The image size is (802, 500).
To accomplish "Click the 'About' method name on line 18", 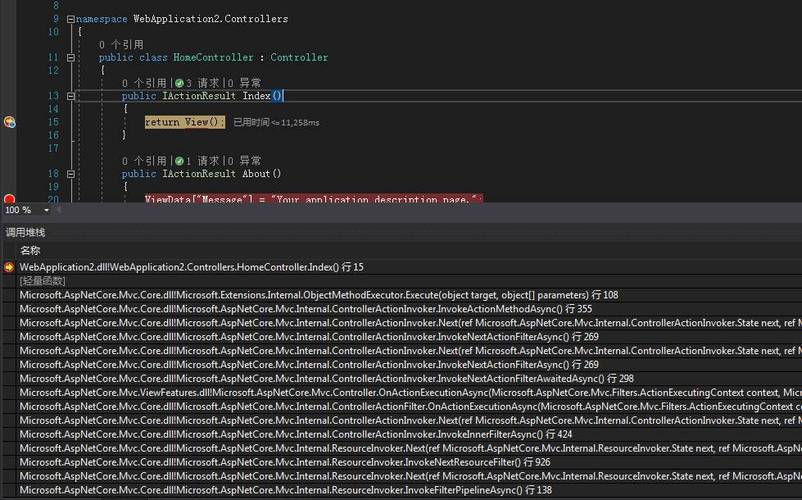I will [x=256, y=174].
